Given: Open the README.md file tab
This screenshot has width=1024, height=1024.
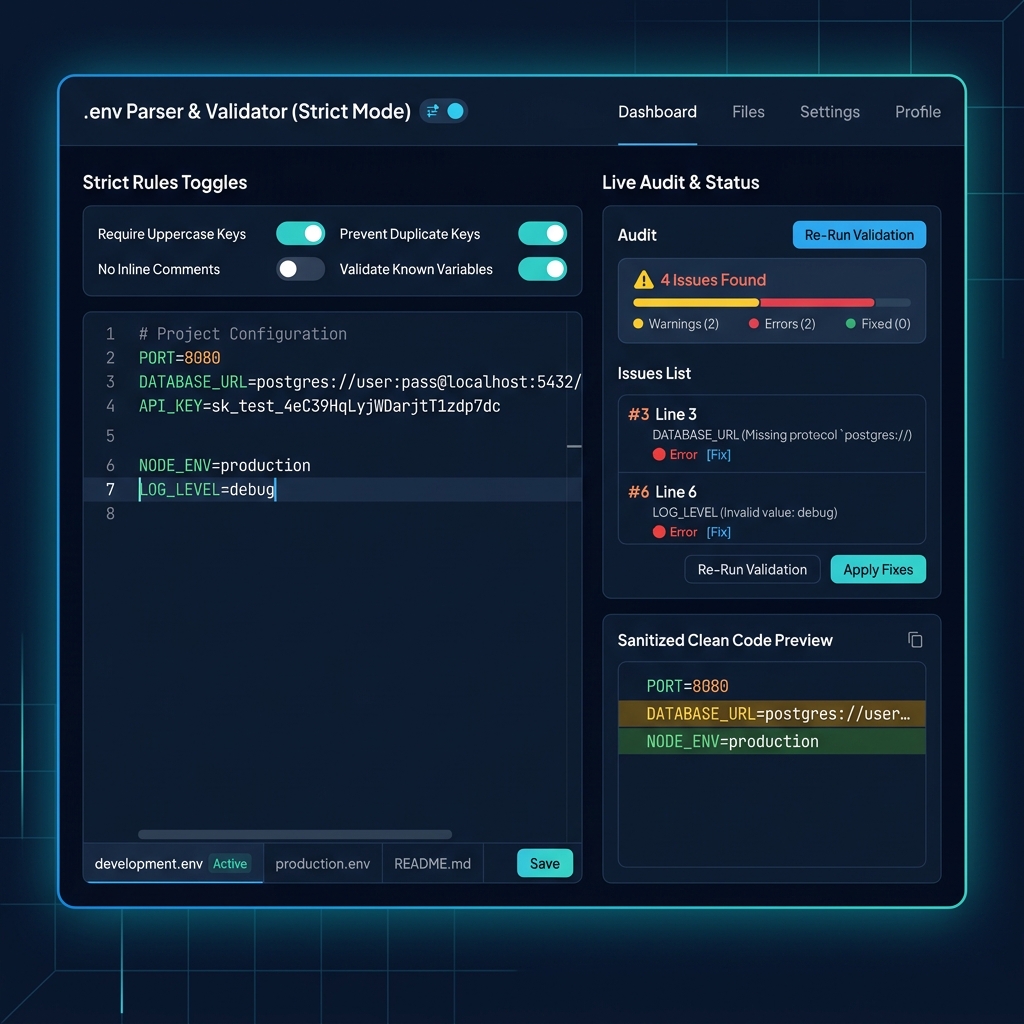Looking at the screenshot, I should tap(432, 863).
